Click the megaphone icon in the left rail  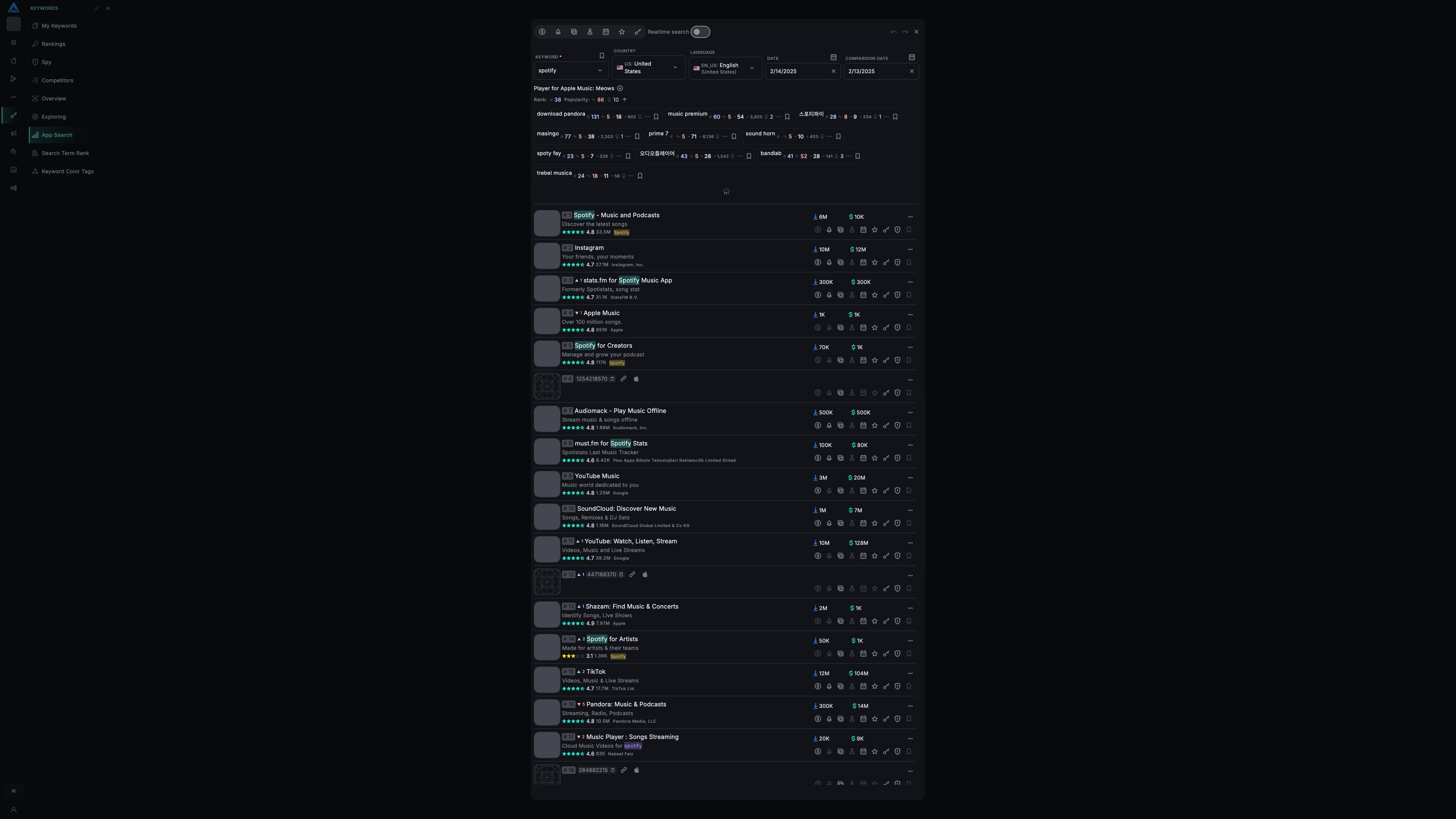[14, 133]
